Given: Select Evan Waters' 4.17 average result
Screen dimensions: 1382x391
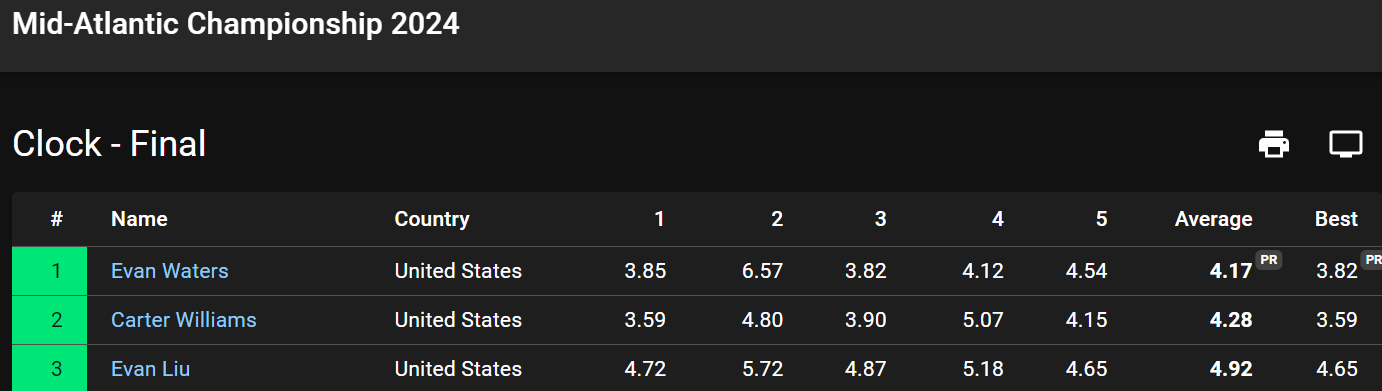Looking at the screenshot, I should (x=1231, y=271).
